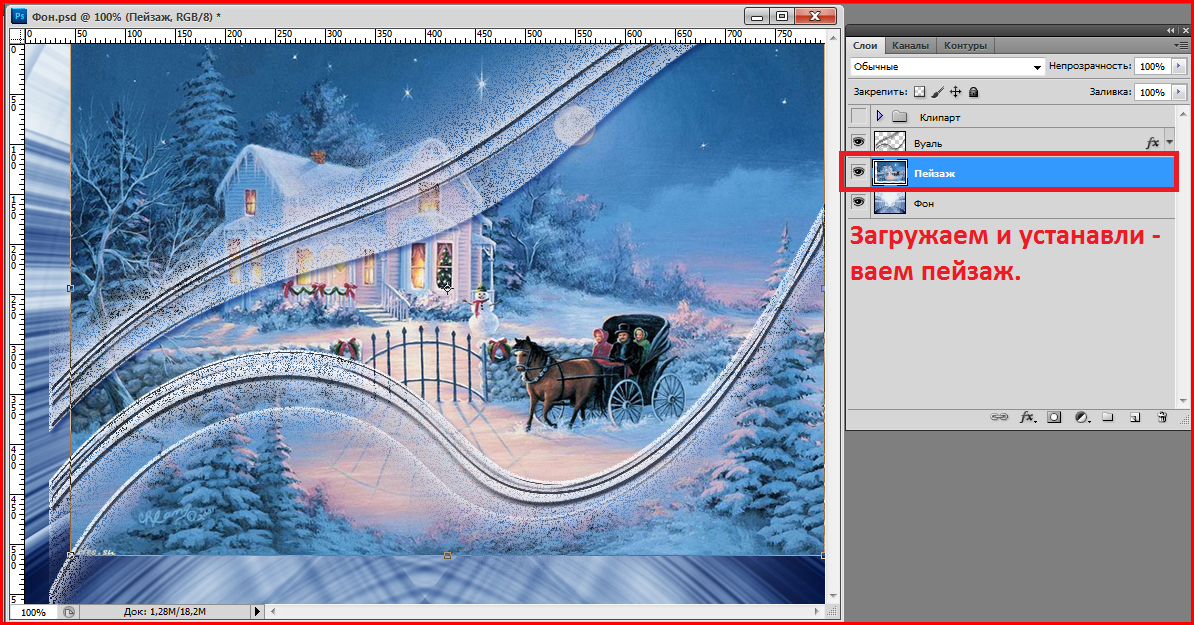The width and height of the screenshot is (1194, 625).
Task: Open the Layers panel options menu
Action: tap(1181, 46)
